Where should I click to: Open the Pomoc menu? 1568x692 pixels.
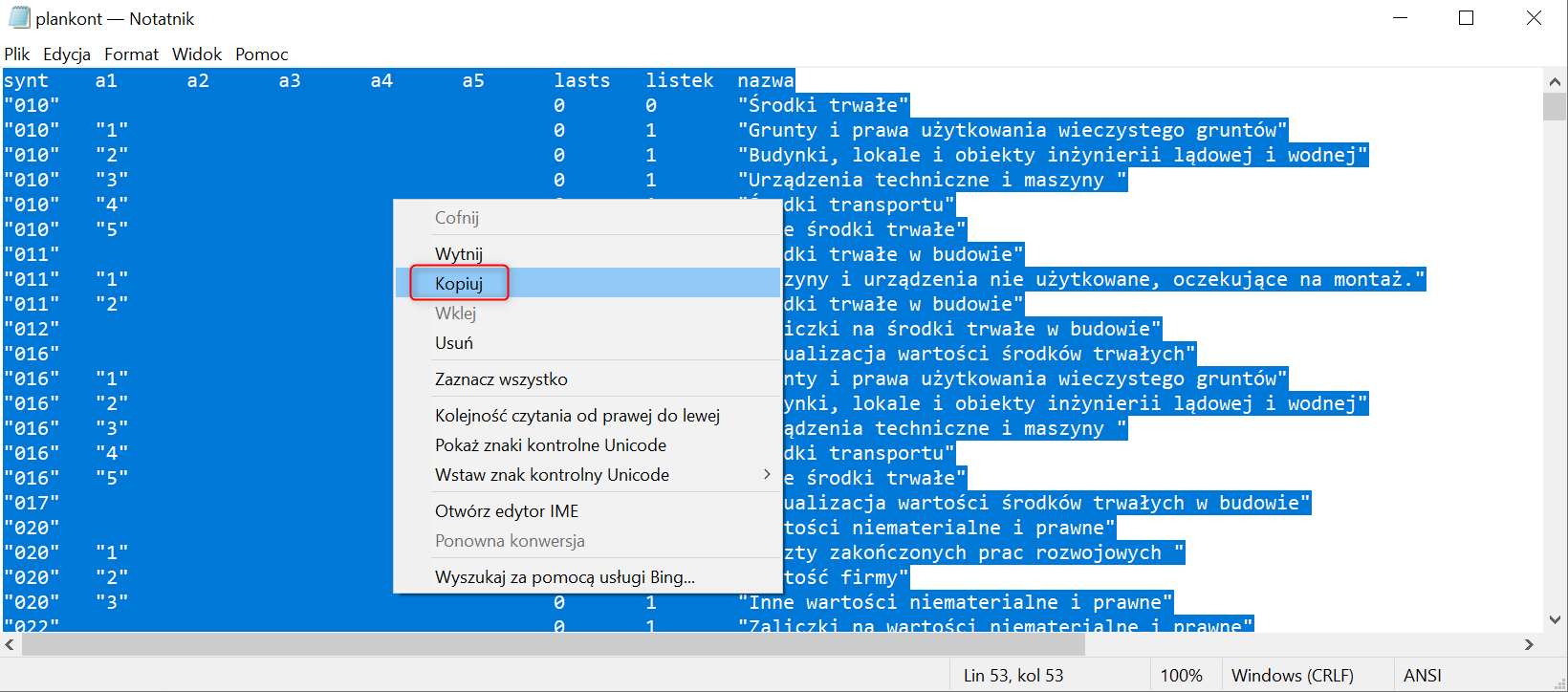[x=261, y=54]
